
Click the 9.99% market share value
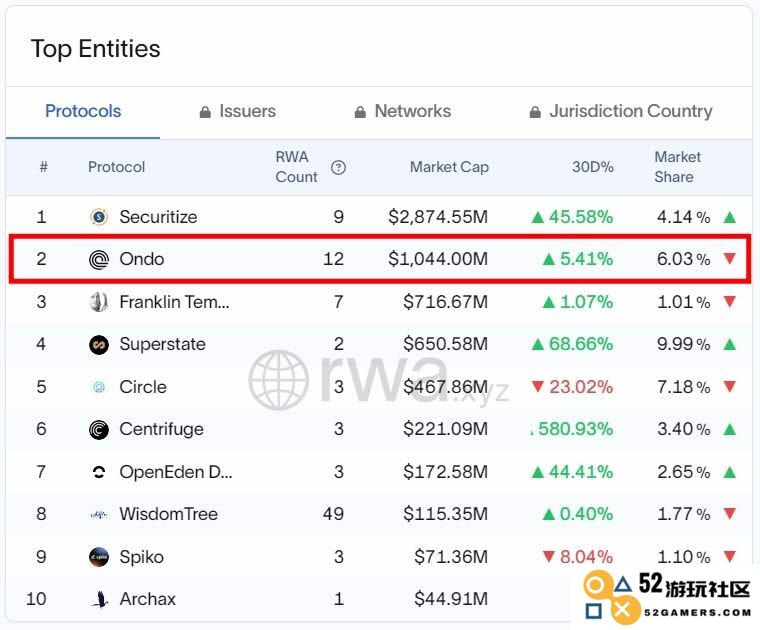pyautogui.click(x=683, y=345)
